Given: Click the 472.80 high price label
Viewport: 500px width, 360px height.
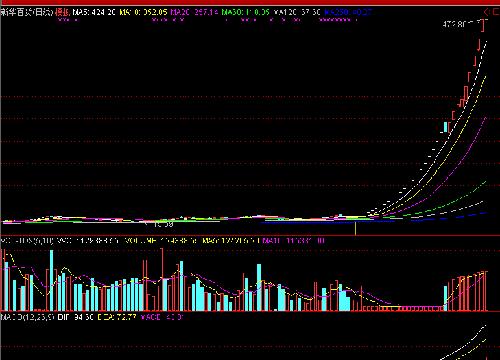Looking at the screenshot, I should 454,24.
